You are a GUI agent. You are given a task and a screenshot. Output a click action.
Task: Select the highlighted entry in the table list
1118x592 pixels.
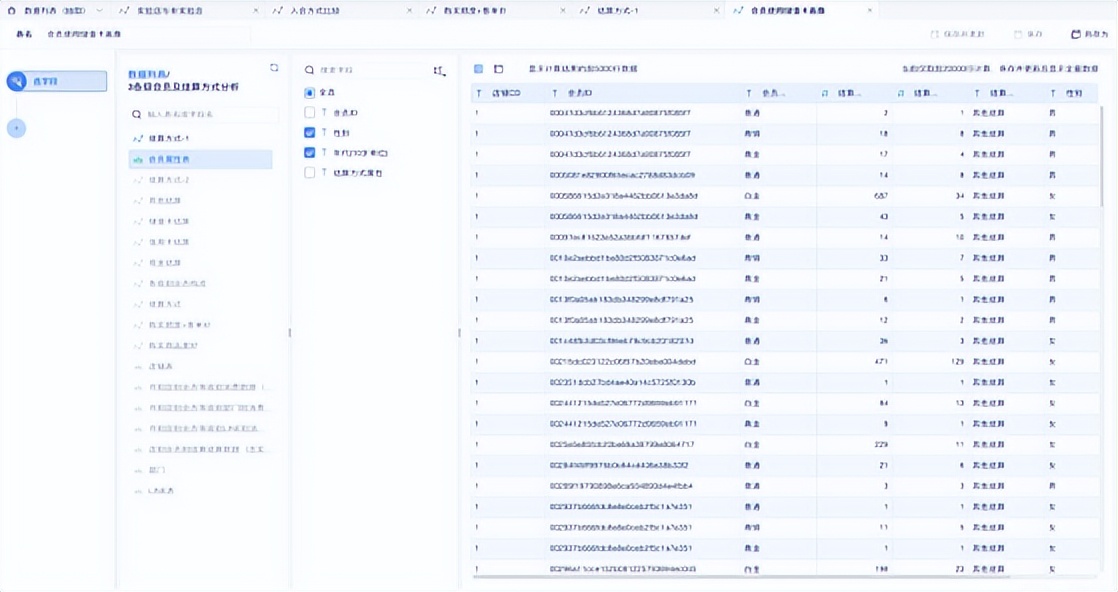coord(200,159)
